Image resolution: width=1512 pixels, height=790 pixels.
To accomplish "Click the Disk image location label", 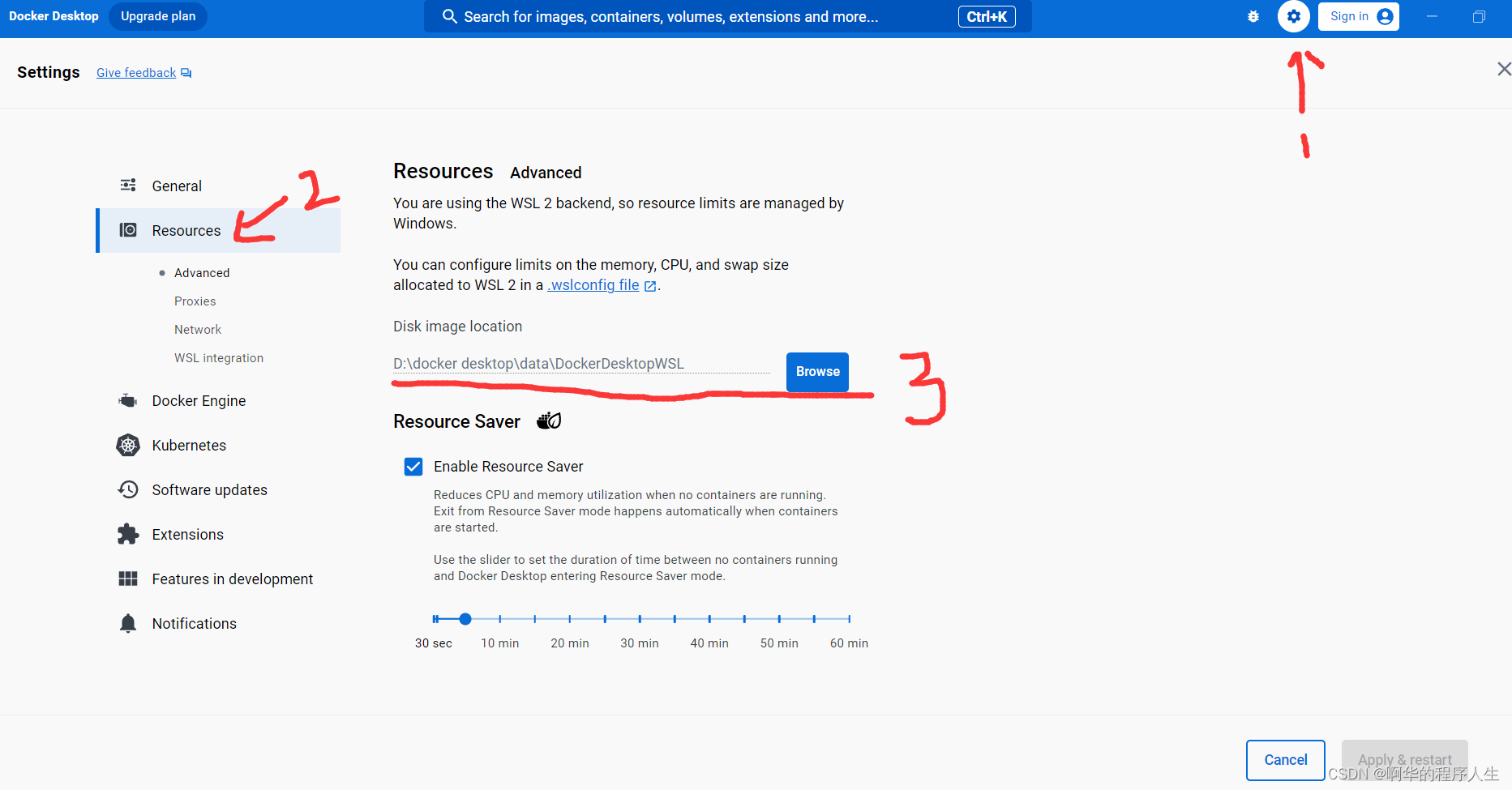I will click(458, 327).
